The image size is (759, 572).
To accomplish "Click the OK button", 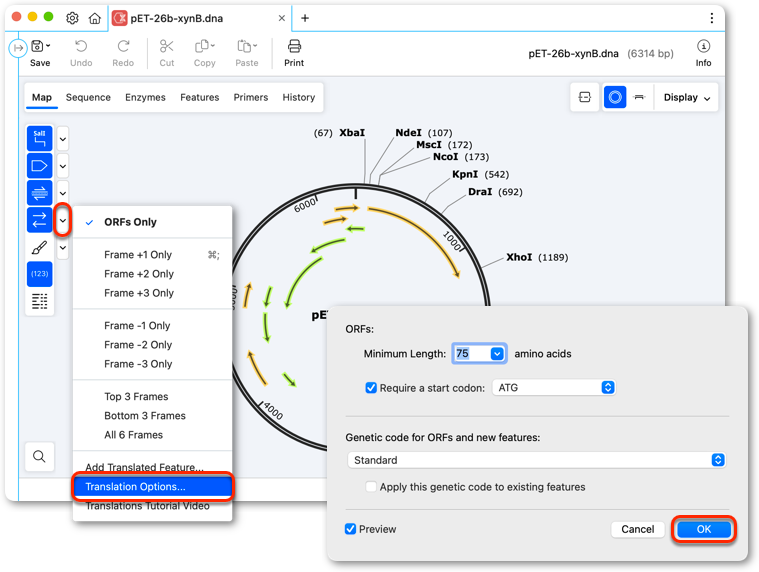I will click(x=703, y=529).
